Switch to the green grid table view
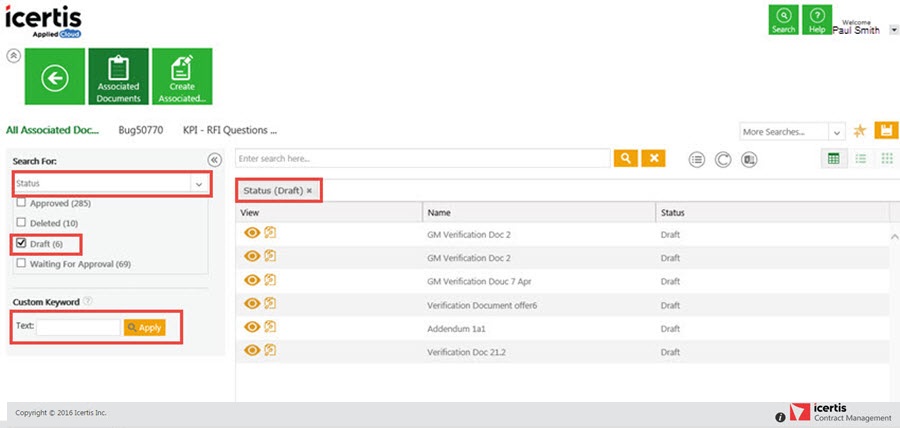The image size is (900, 428). pyautogui.click(x=833, y=159)
